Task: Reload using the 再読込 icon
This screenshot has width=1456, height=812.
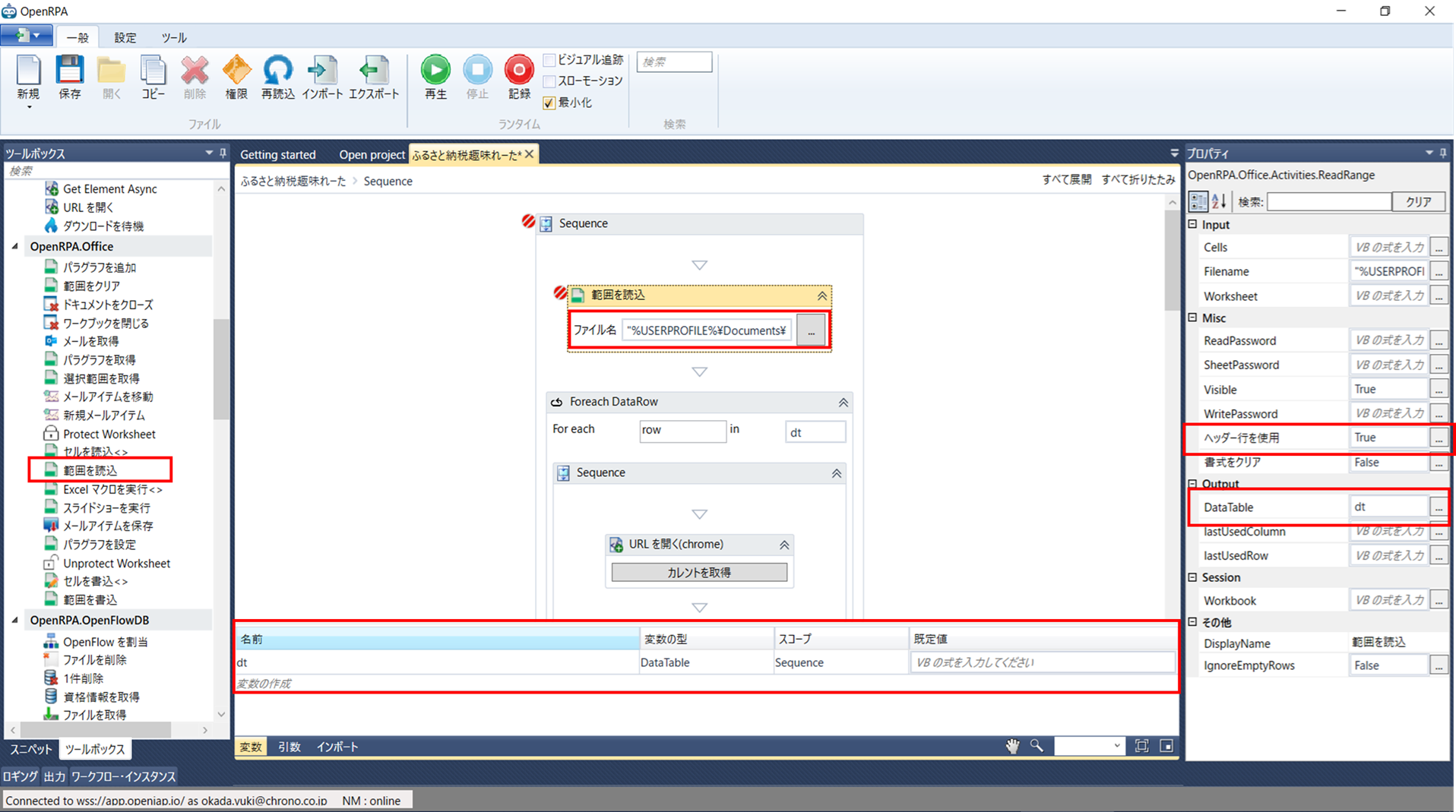Action: [277, 71]
